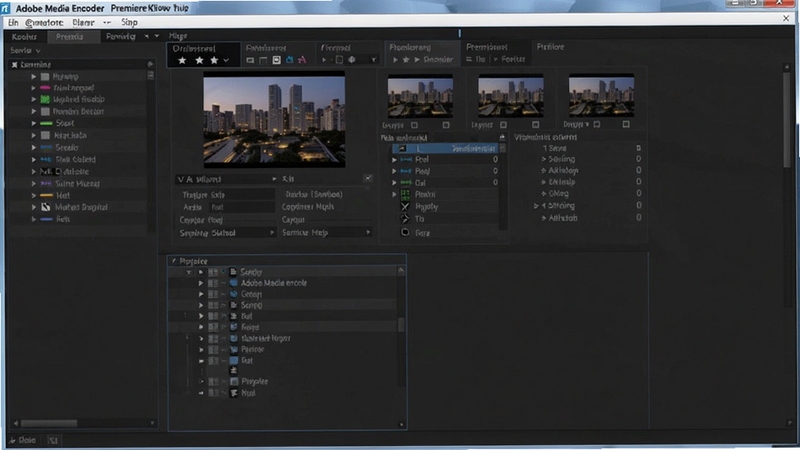Click the blue globe icon on Adobe Media encode row
Image resolution: width=800 pixels, height=450 pixels.
234,283
